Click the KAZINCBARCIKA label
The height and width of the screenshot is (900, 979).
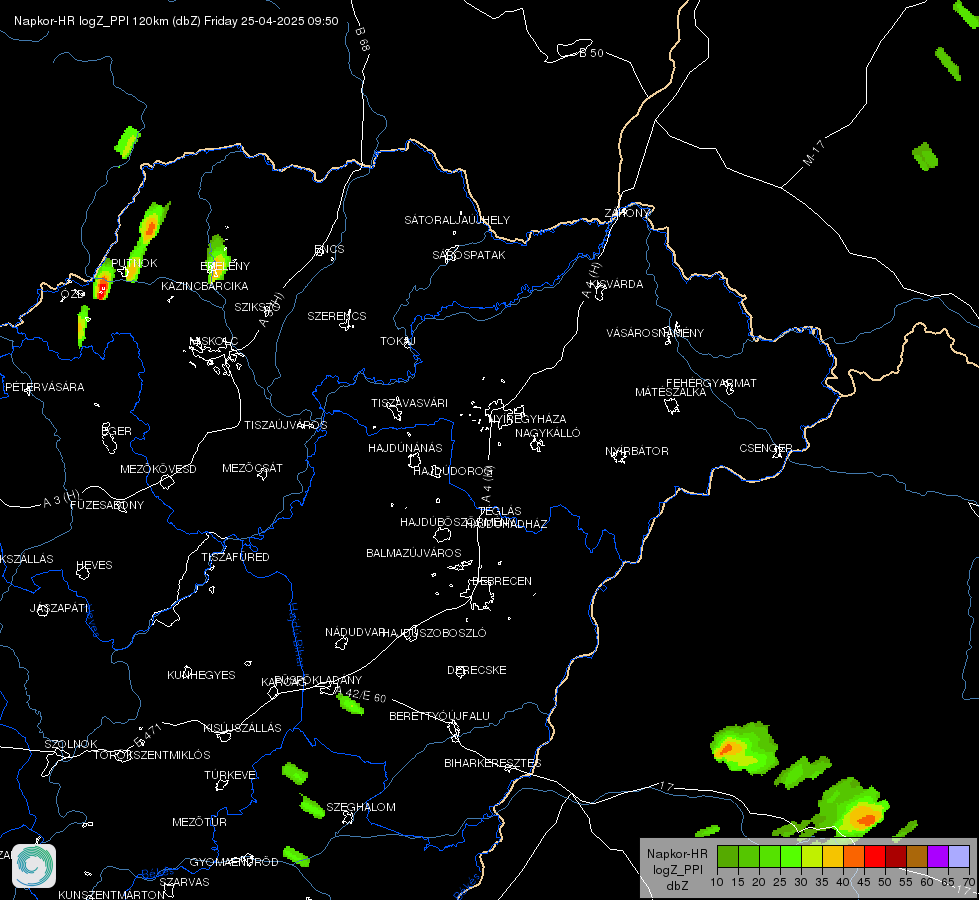pos(205,286)
